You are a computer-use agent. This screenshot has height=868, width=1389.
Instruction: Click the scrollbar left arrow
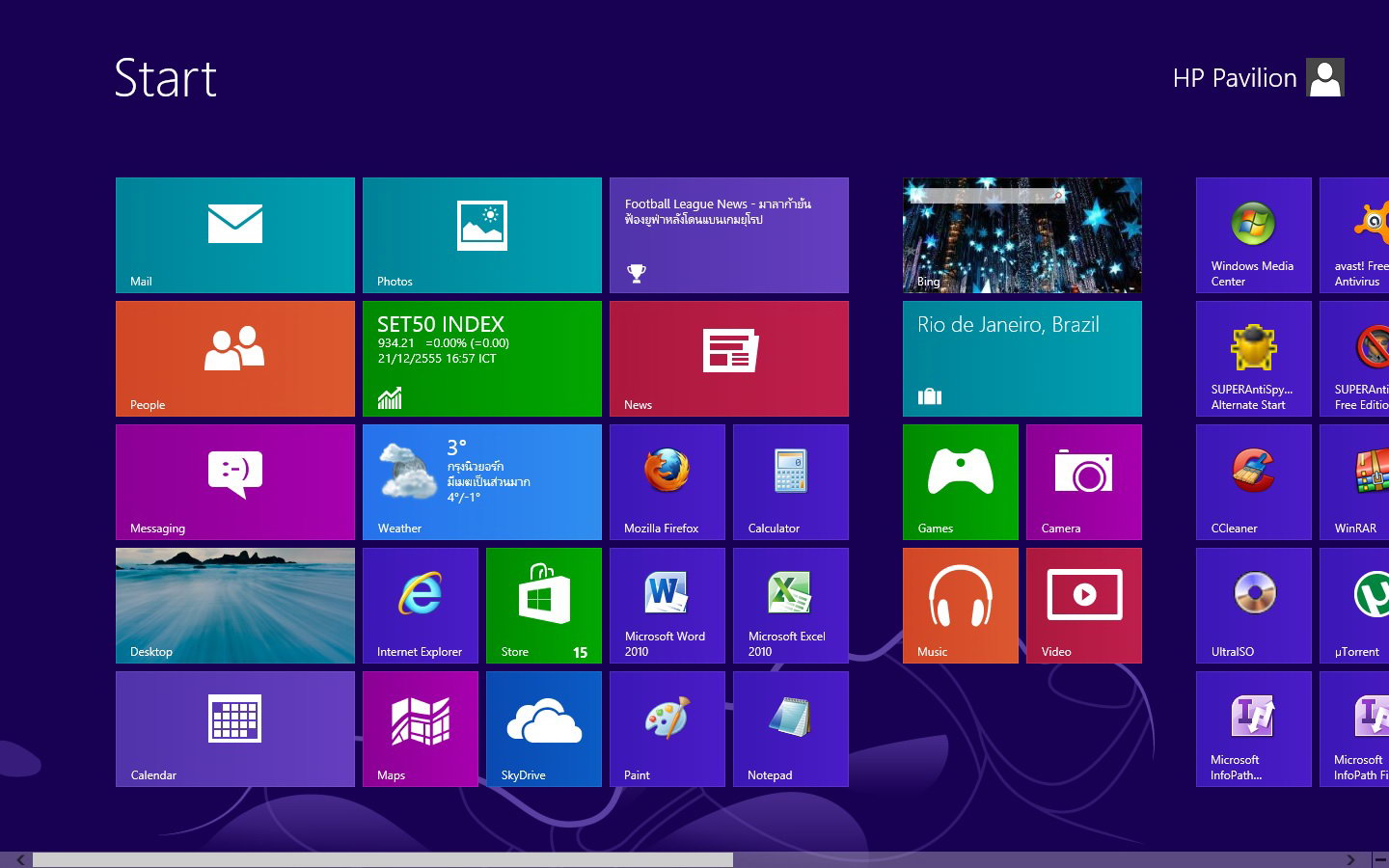click(x=20, y=859)
